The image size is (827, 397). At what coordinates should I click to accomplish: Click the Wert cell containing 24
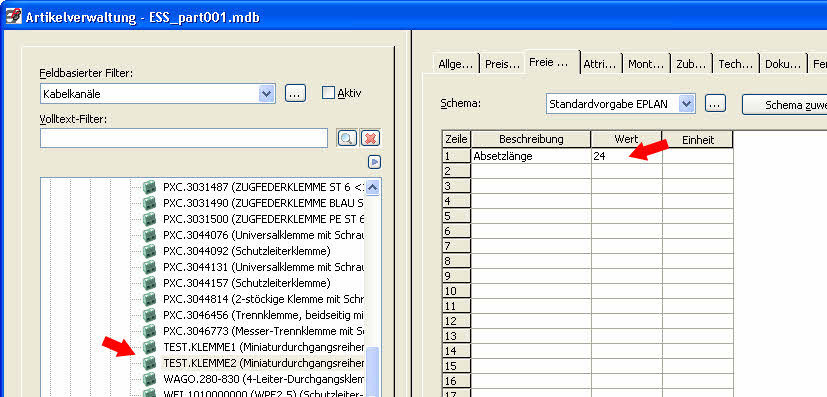click(627, 156)
